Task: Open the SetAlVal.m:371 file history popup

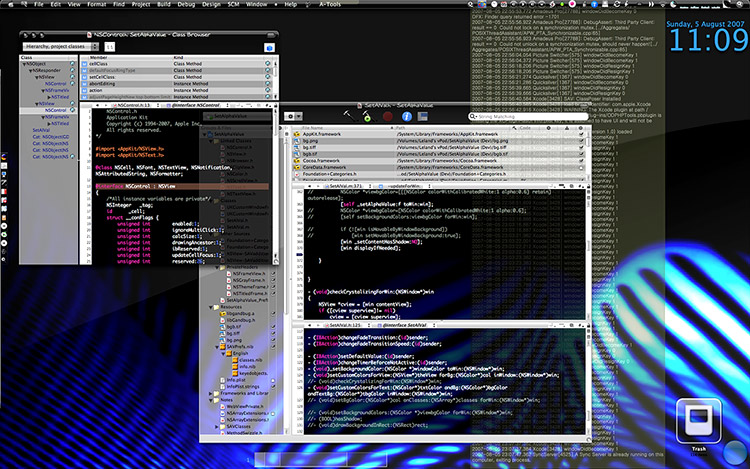Action: (351, 186)
